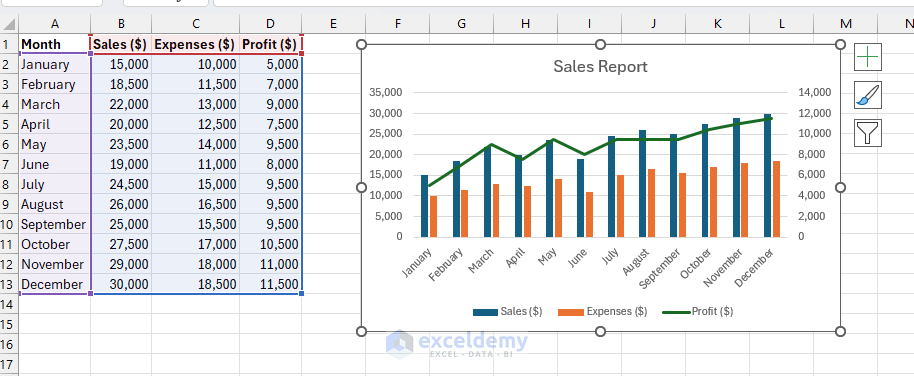The image size is (914, 376).
Task: Select column B header
Action: (121, 23)
